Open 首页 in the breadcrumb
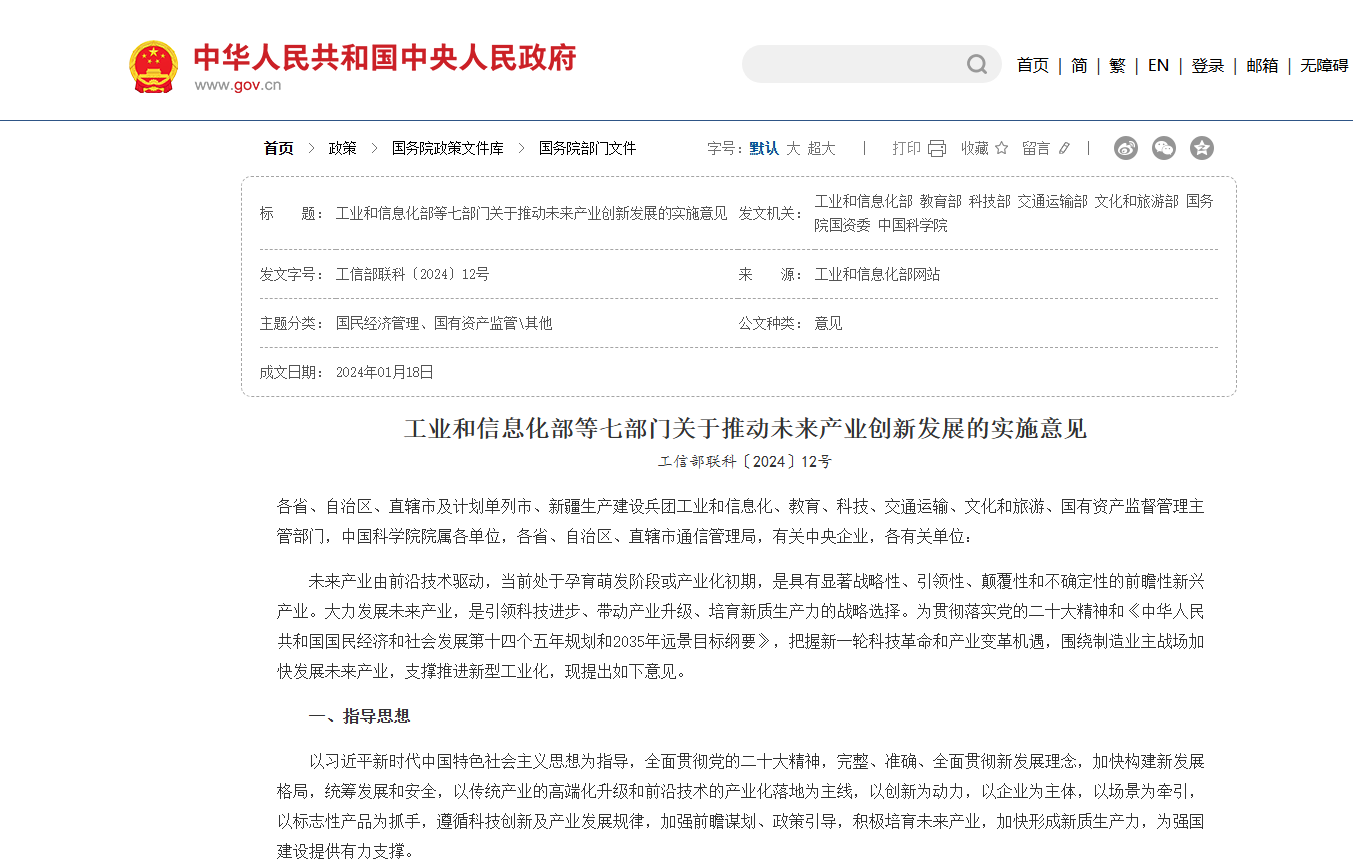1353x867 pixels. click(279, 148)
